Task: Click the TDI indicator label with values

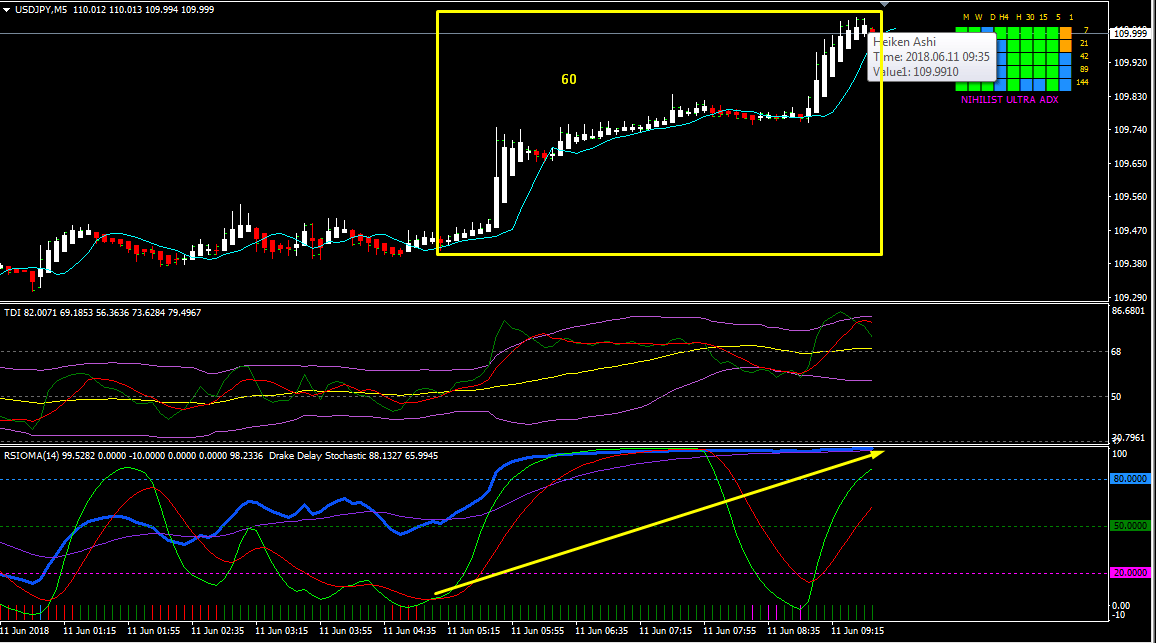Action: point(102,313)
